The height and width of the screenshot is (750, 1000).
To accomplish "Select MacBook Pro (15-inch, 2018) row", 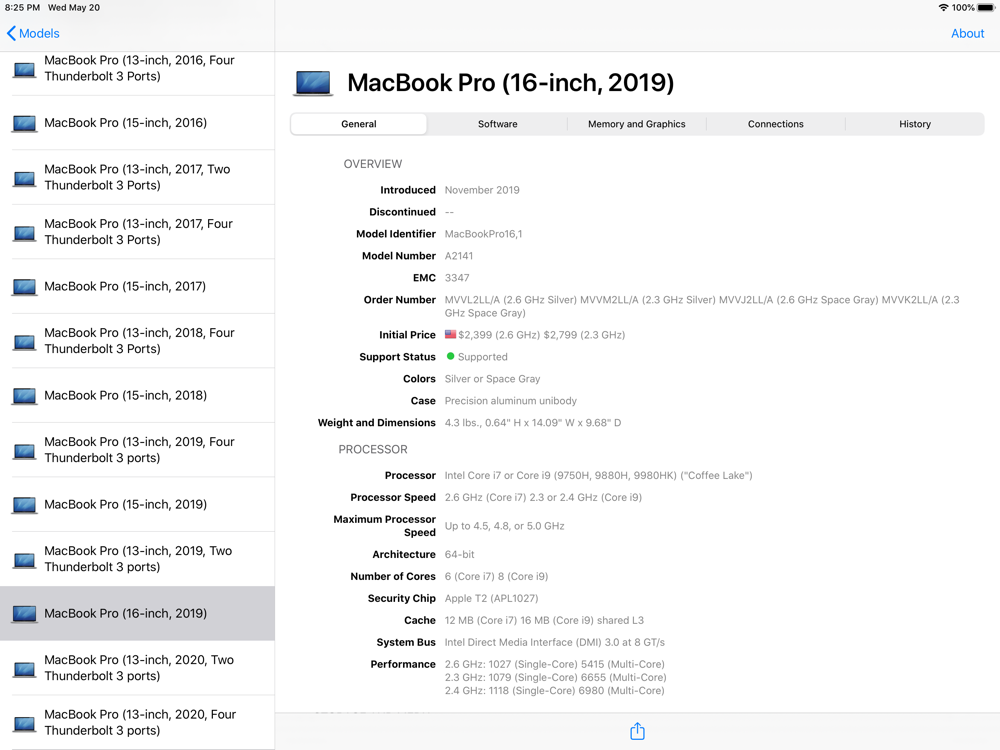I will coord(137,395).
